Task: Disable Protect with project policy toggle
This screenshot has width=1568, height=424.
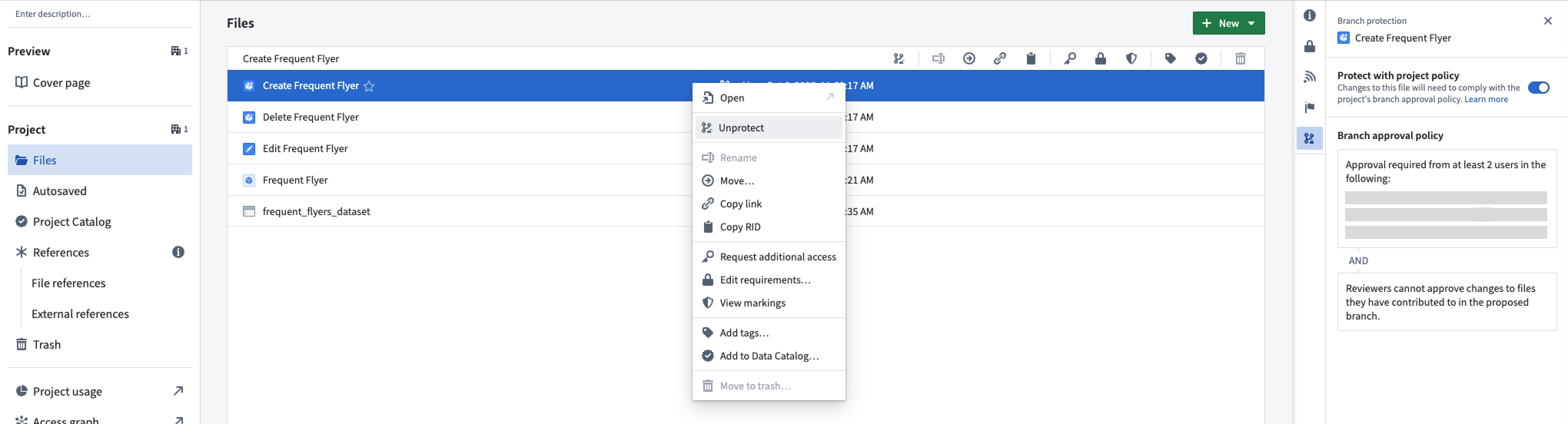Action: pos(1539,87)
